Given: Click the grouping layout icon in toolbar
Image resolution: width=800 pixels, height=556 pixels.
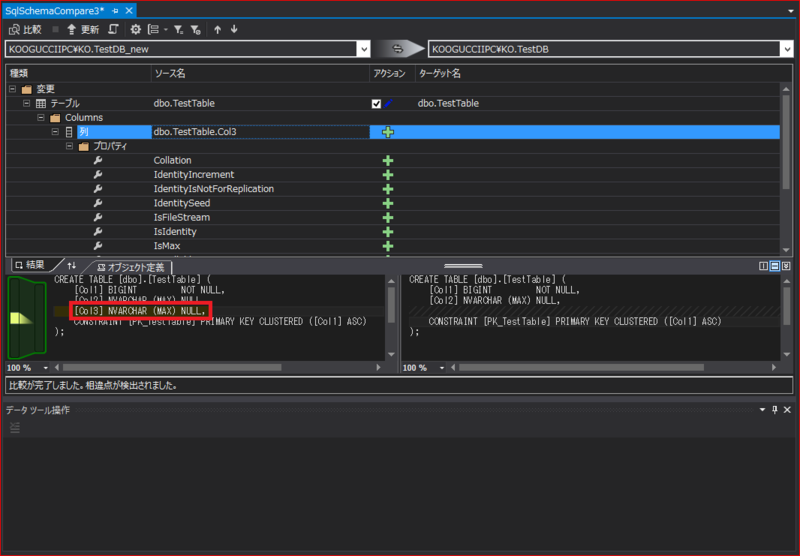Looking at the screenshot, I should click(x=154, y=30).
